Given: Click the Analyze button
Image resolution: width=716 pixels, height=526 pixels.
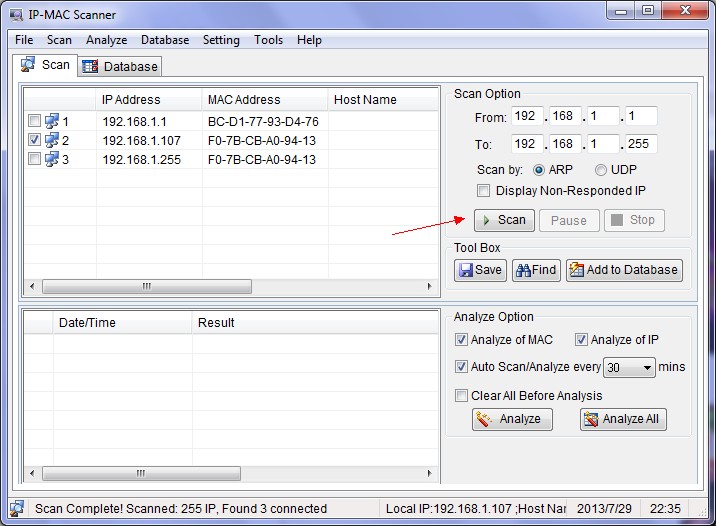Looking at the screenshot, I should click(x=512, y=419).
